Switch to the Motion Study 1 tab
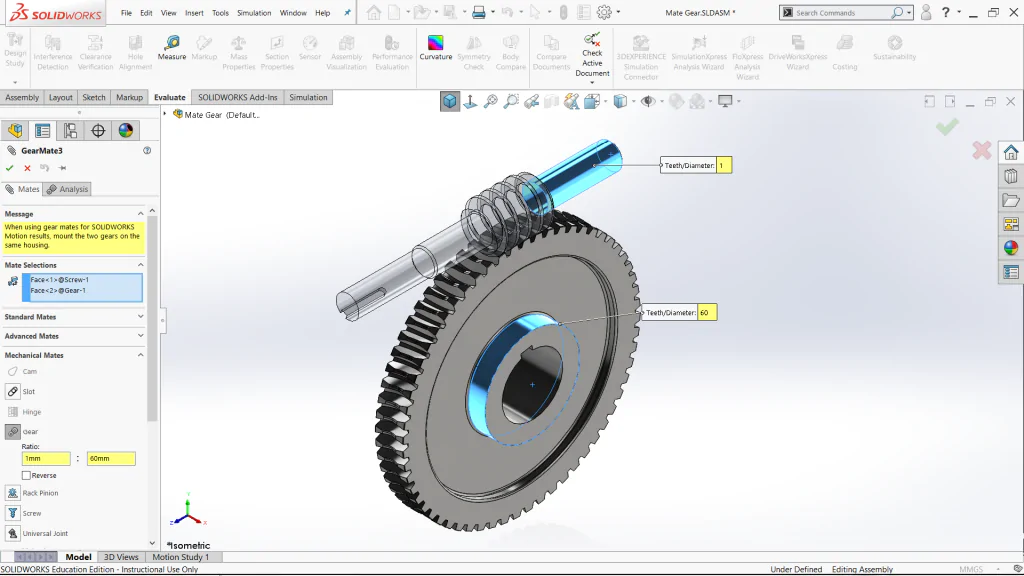This screenshot has height=576, width=1024. (x=181, y=557)
